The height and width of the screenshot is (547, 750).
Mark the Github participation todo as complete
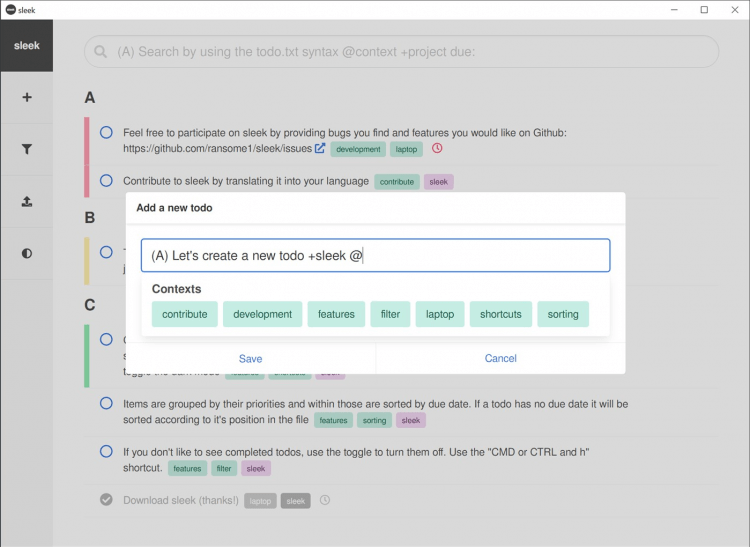click(106, 132)
